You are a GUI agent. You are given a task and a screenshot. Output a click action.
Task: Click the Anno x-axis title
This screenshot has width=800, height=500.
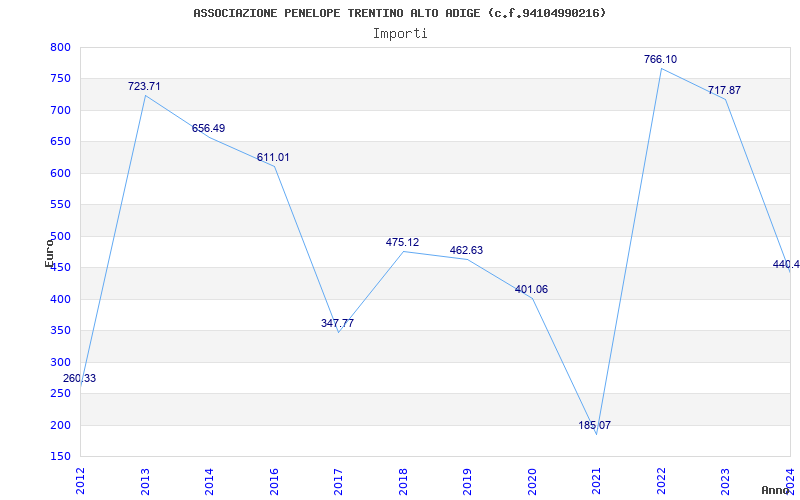pyautogui.click(x=775, y=490)
